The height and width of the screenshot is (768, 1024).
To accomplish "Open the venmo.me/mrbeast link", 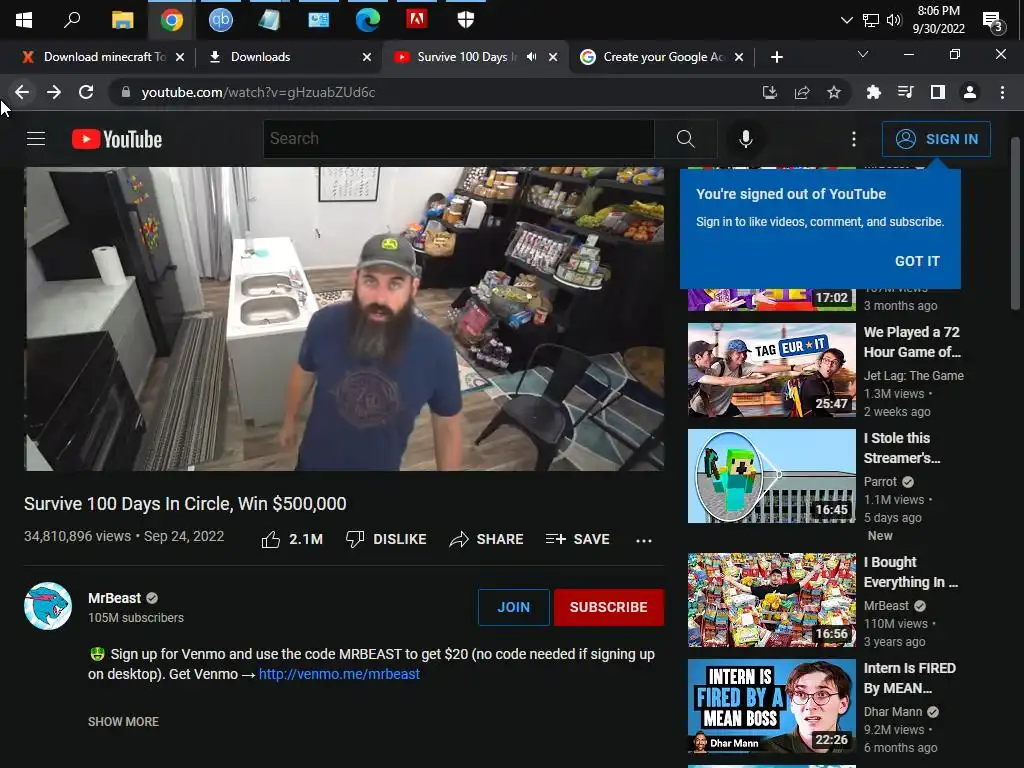I will 339,674.
